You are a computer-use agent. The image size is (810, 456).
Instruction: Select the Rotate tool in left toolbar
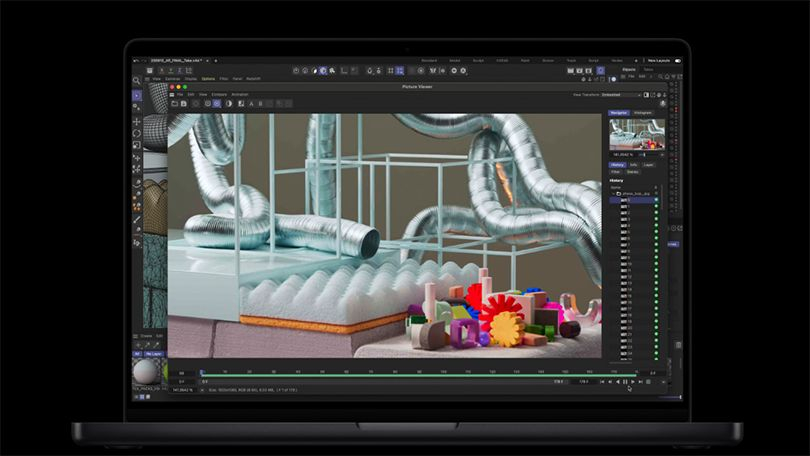[x=137, y=134]
